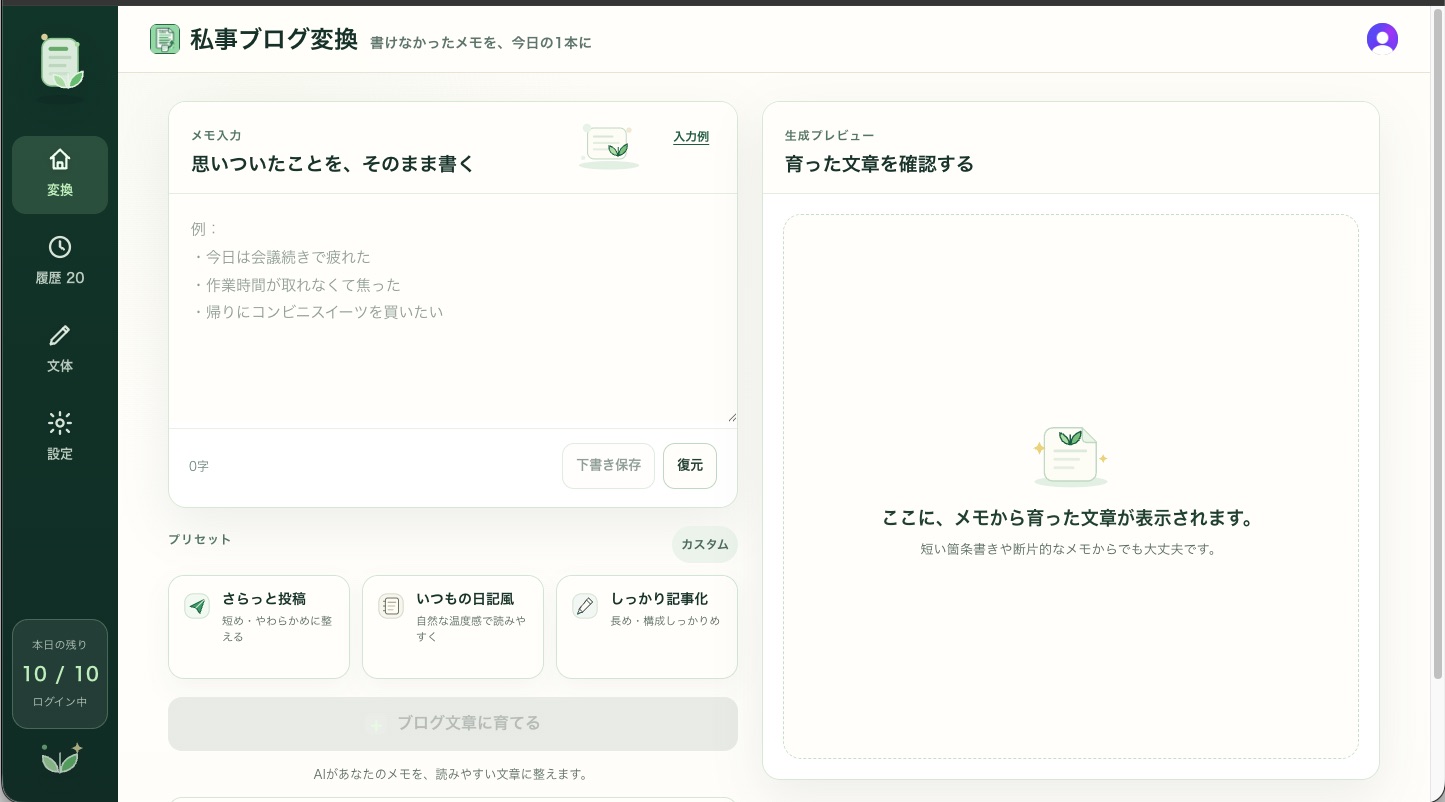Click the gear icon for 設定
Image resolution: width=1445 pixels, height=802 pixels.
pos(60,423)
